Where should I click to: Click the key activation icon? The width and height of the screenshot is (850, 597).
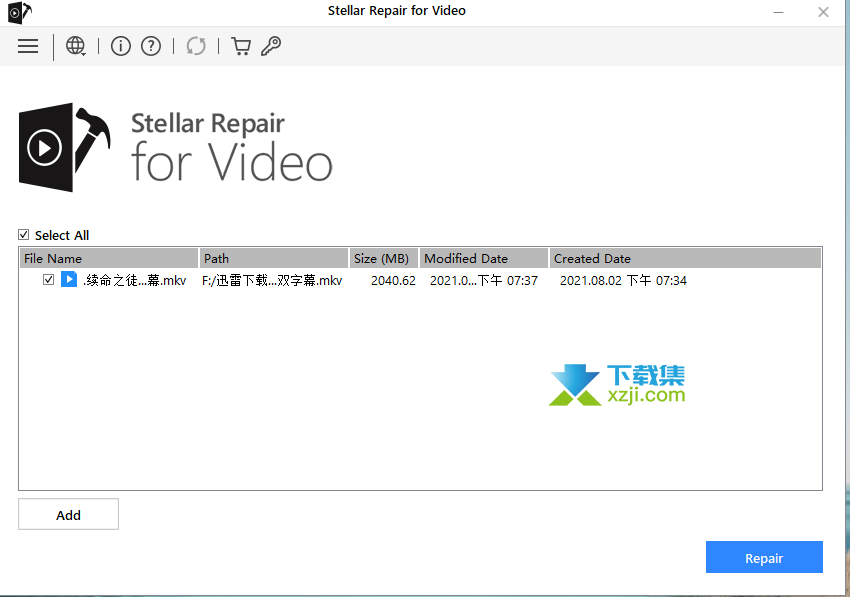[271, 46]
